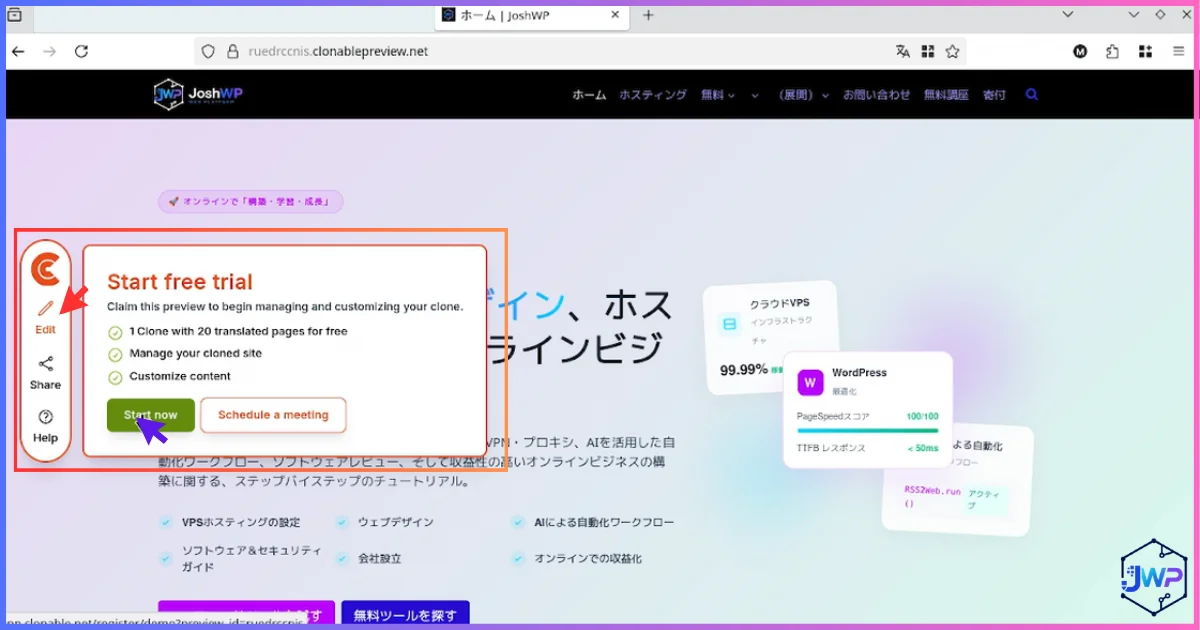Click the Start free trial heading
Image resolution: width=1200 pixels, height=630 pixels.
pyautogui.click(x=180, y=282)
